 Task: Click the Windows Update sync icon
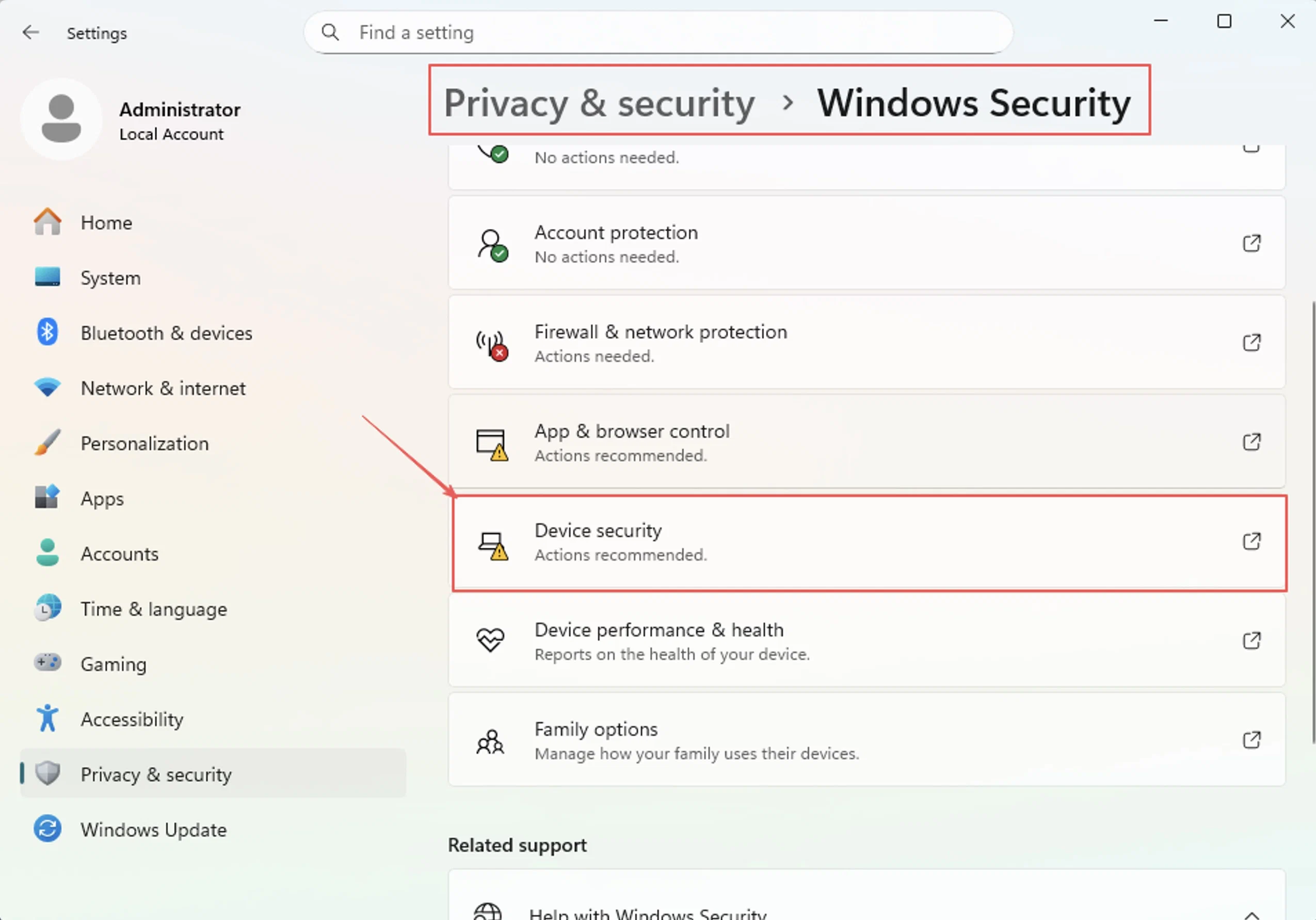coord(47,829)
